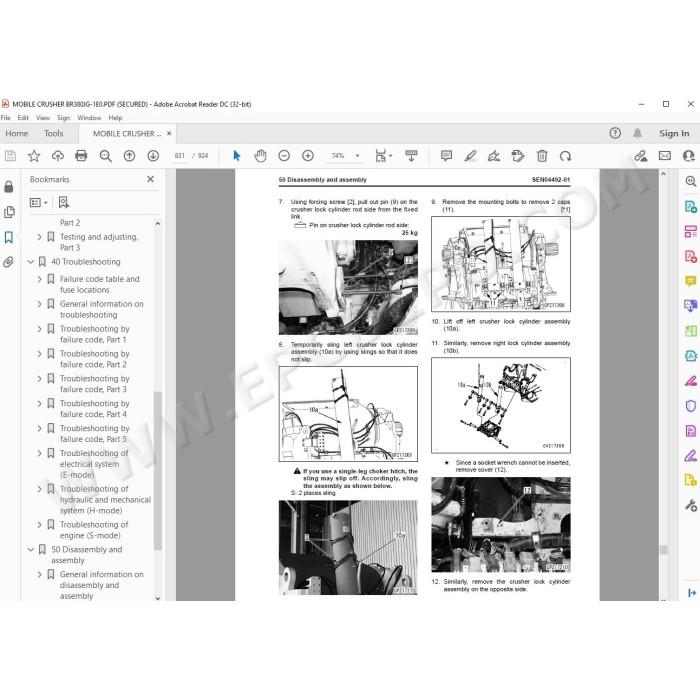Add a sticky note comment icon
This screenshot has height=700, width=700.
pos(446,156)
